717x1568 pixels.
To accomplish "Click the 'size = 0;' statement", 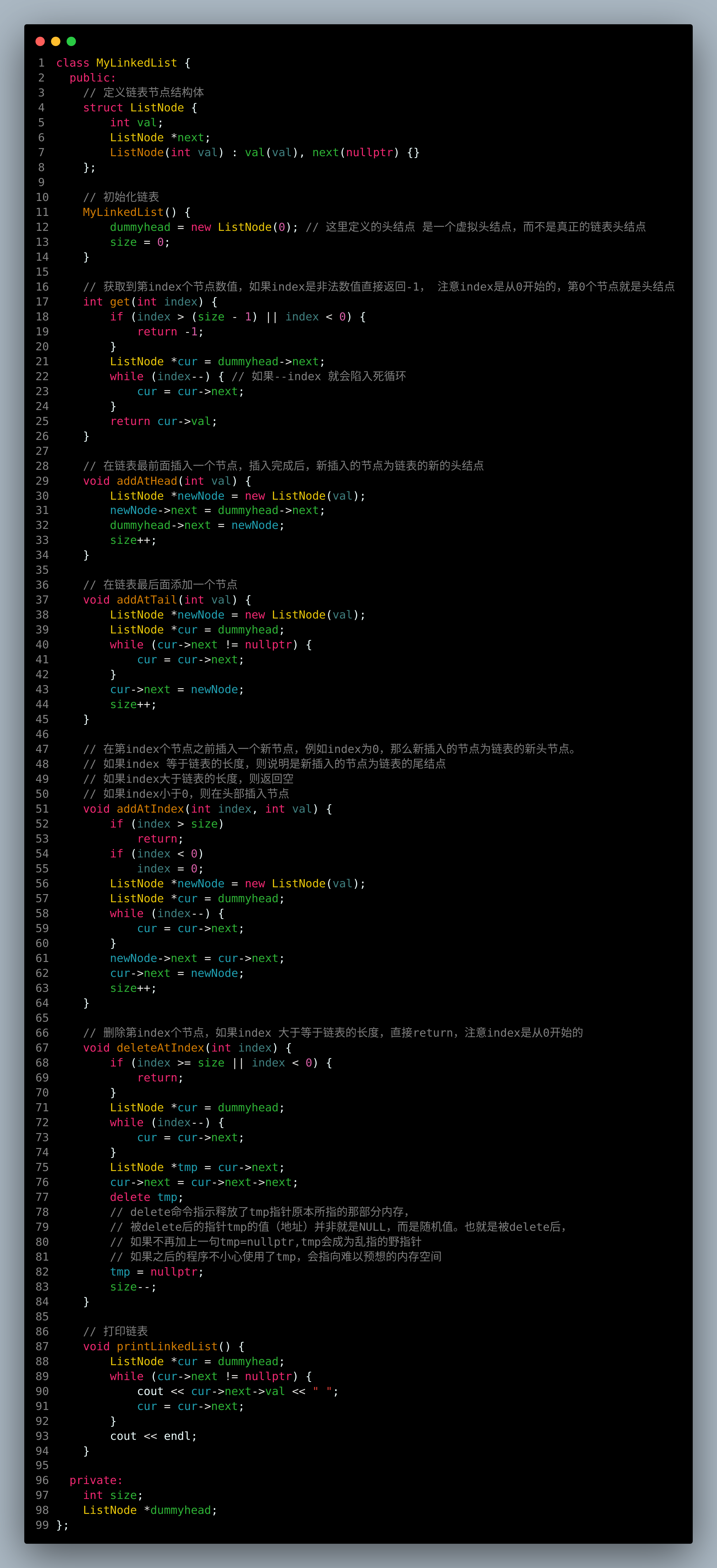I will [140, 242].
